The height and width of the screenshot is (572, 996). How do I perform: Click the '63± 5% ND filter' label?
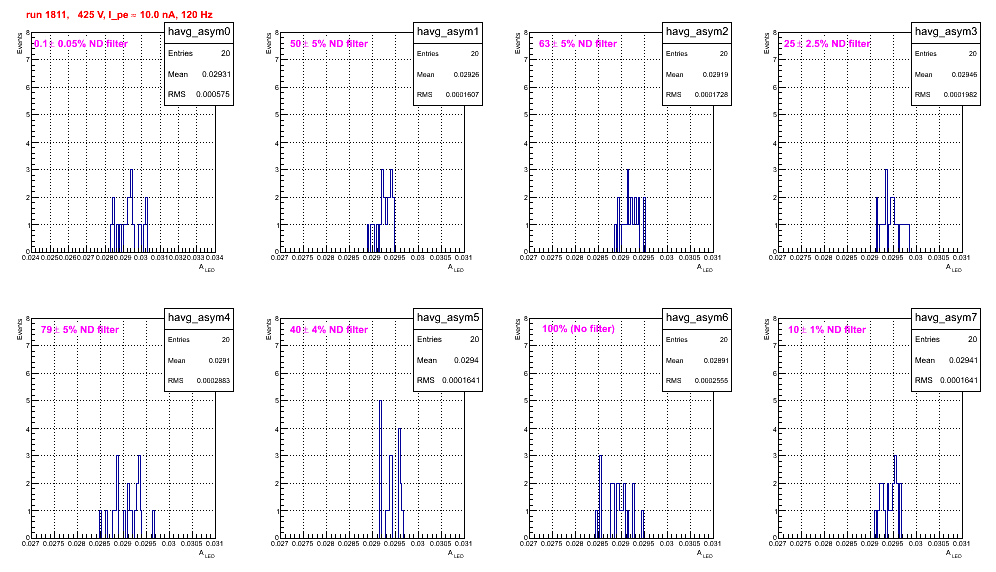[x=578, y=44]
